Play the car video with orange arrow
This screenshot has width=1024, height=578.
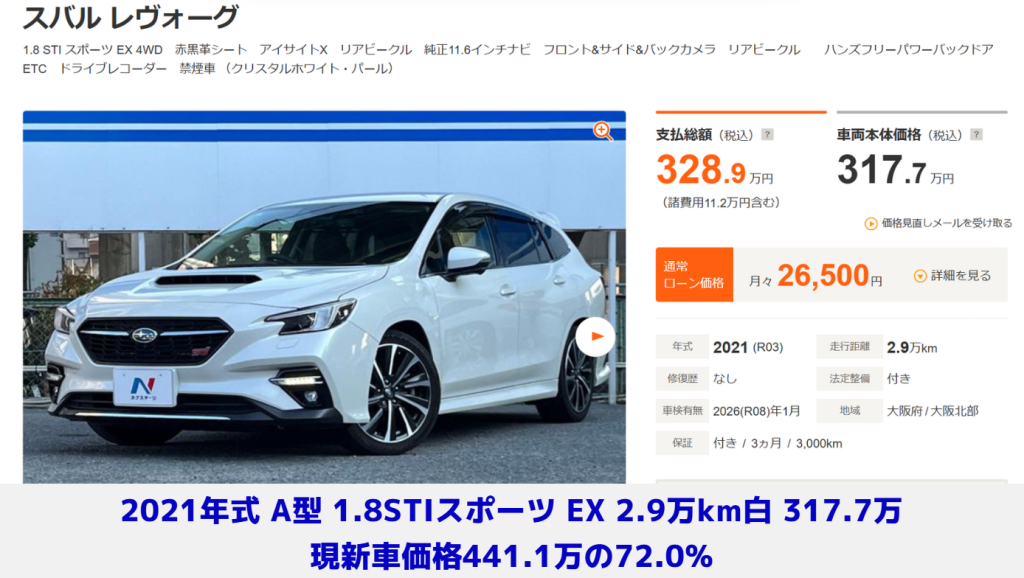(595, 336)
